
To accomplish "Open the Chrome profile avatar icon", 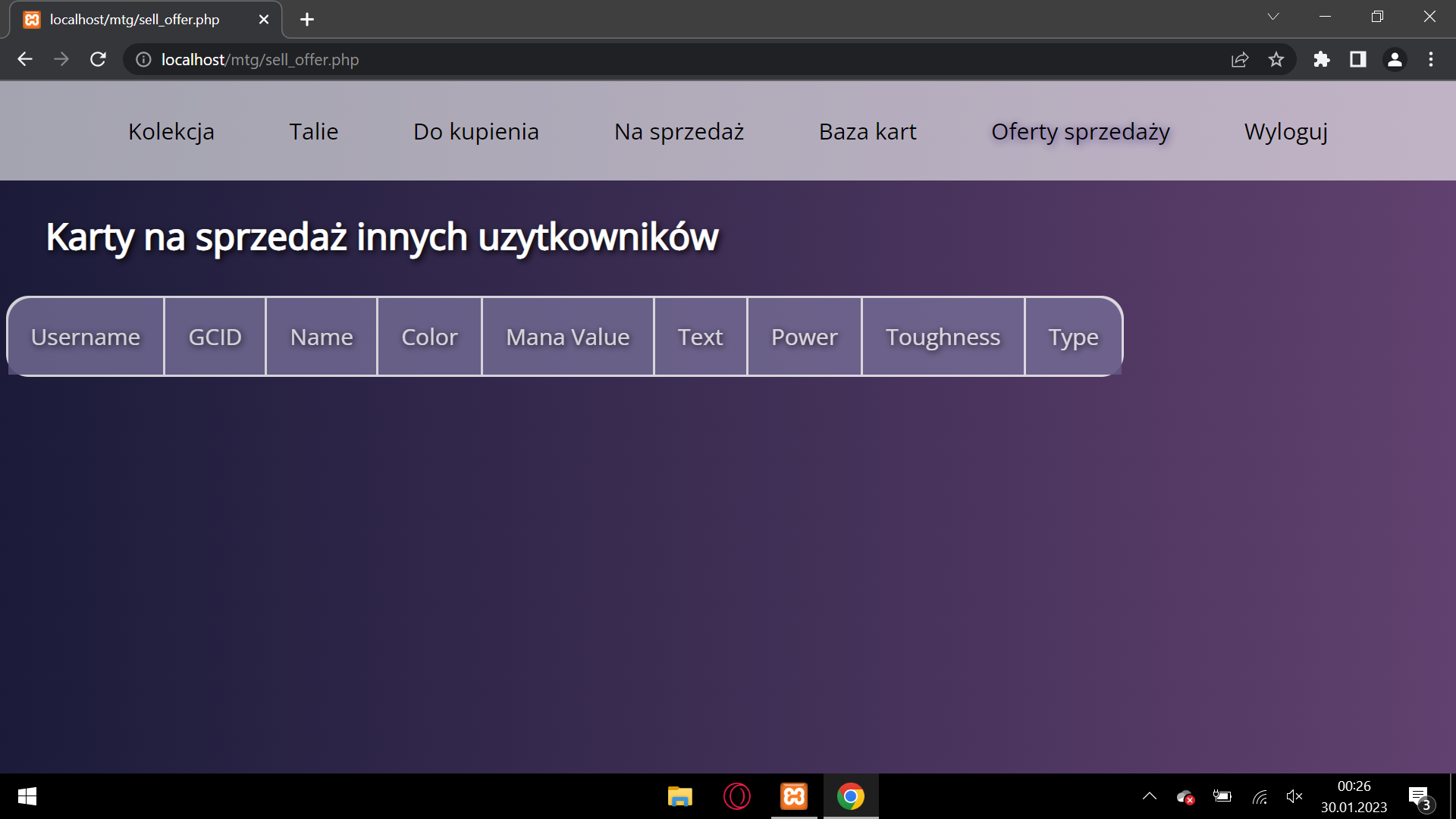I will (x=1395, y=59).
